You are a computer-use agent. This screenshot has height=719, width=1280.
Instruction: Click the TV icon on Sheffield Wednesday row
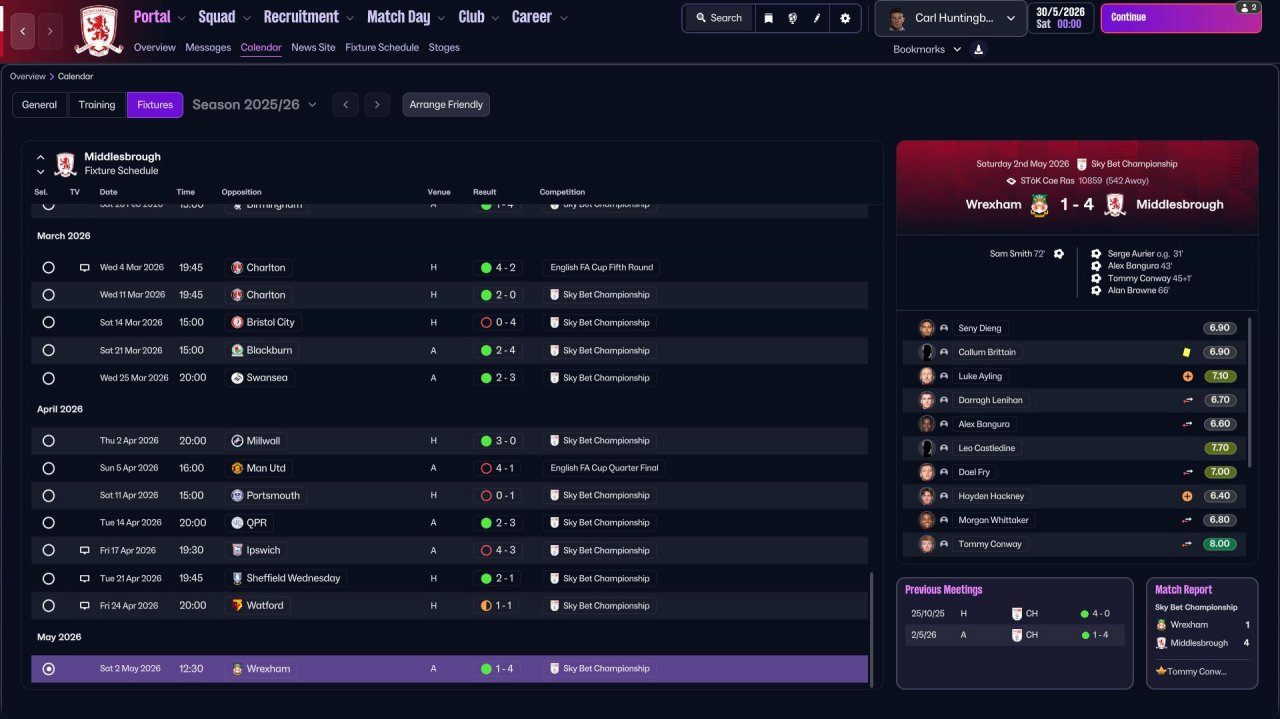point(85,578)
